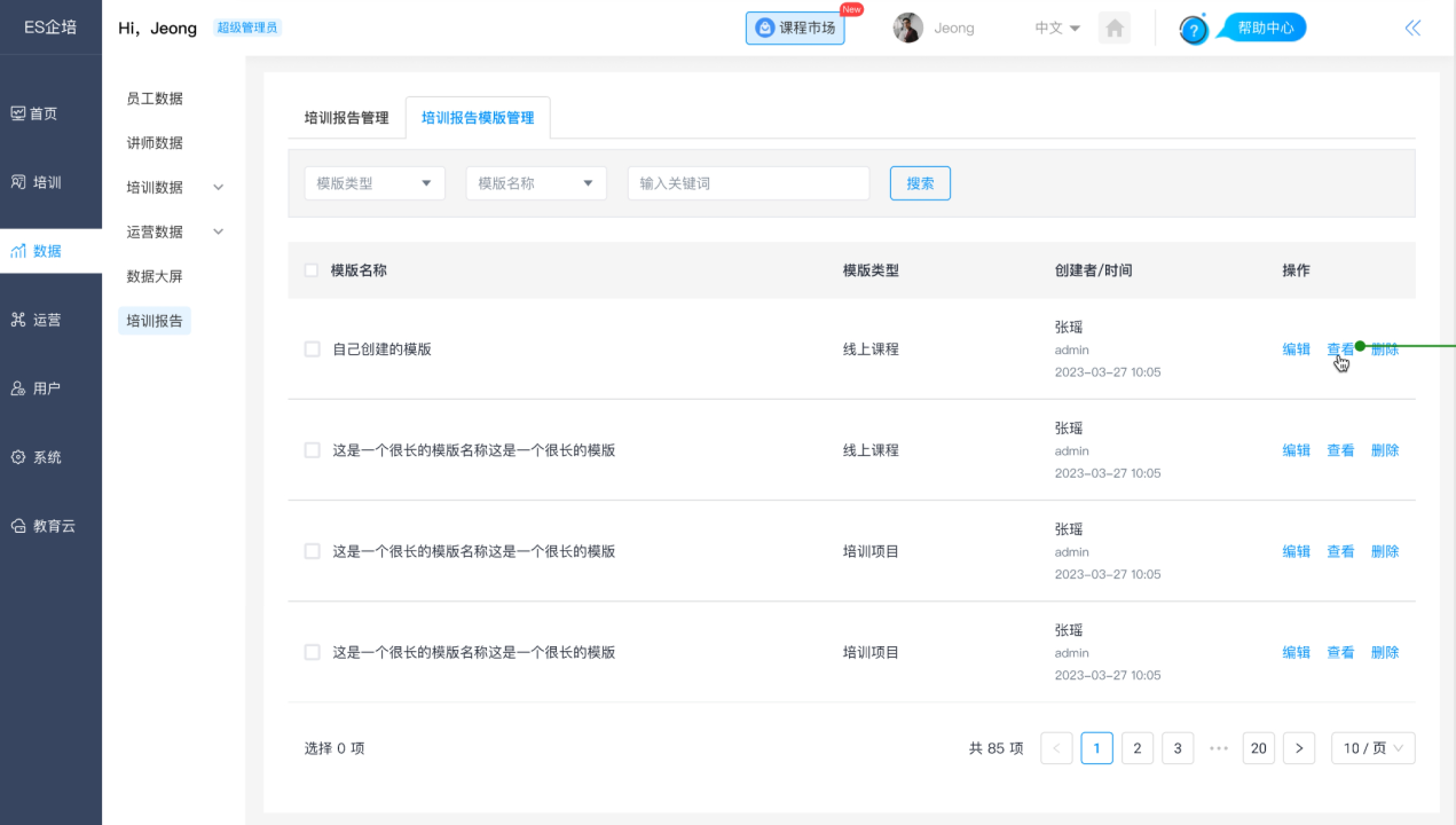Open 课程市场 button
Screen dimensions: 1456x825
click(x=795, y=27)
